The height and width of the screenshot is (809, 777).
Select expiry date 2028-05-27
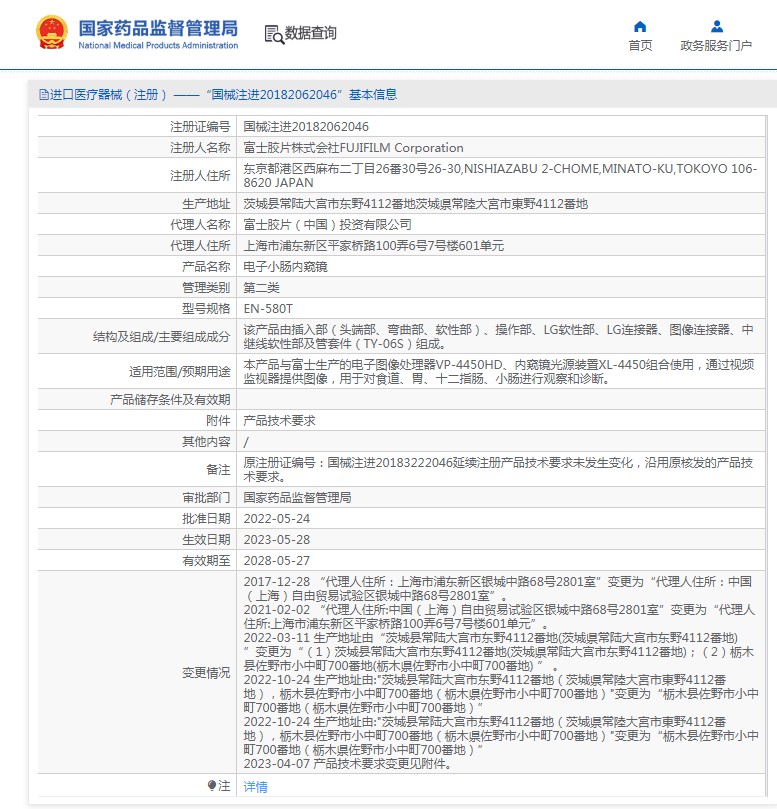click(277, 561)
